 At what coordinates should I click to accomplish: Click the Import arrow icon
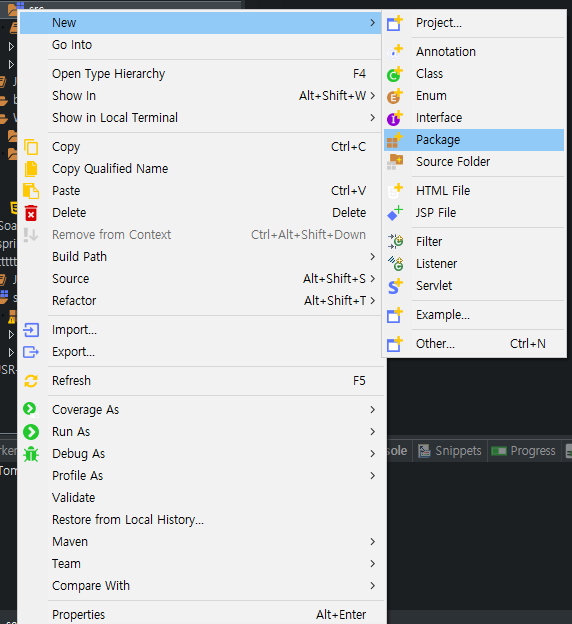click(x=31, y=330)
